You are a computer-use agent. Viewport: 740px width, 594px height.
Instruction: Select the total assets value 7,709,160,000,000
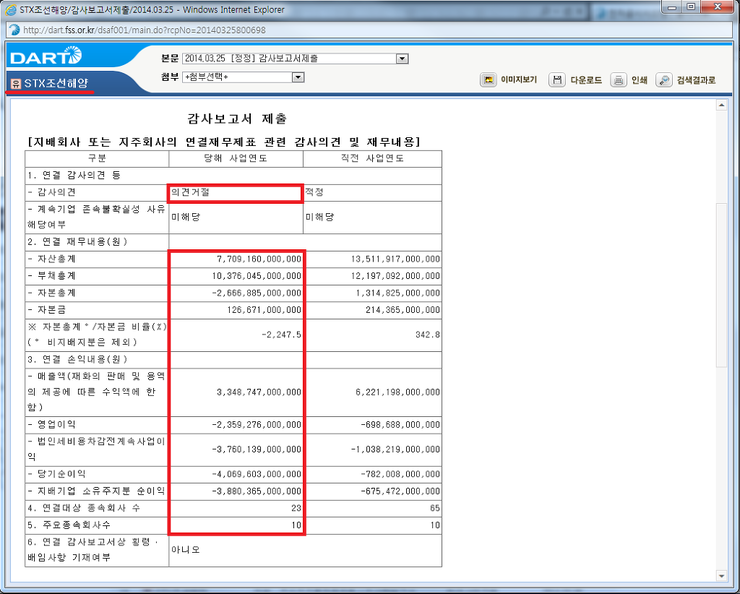point(259,259)
